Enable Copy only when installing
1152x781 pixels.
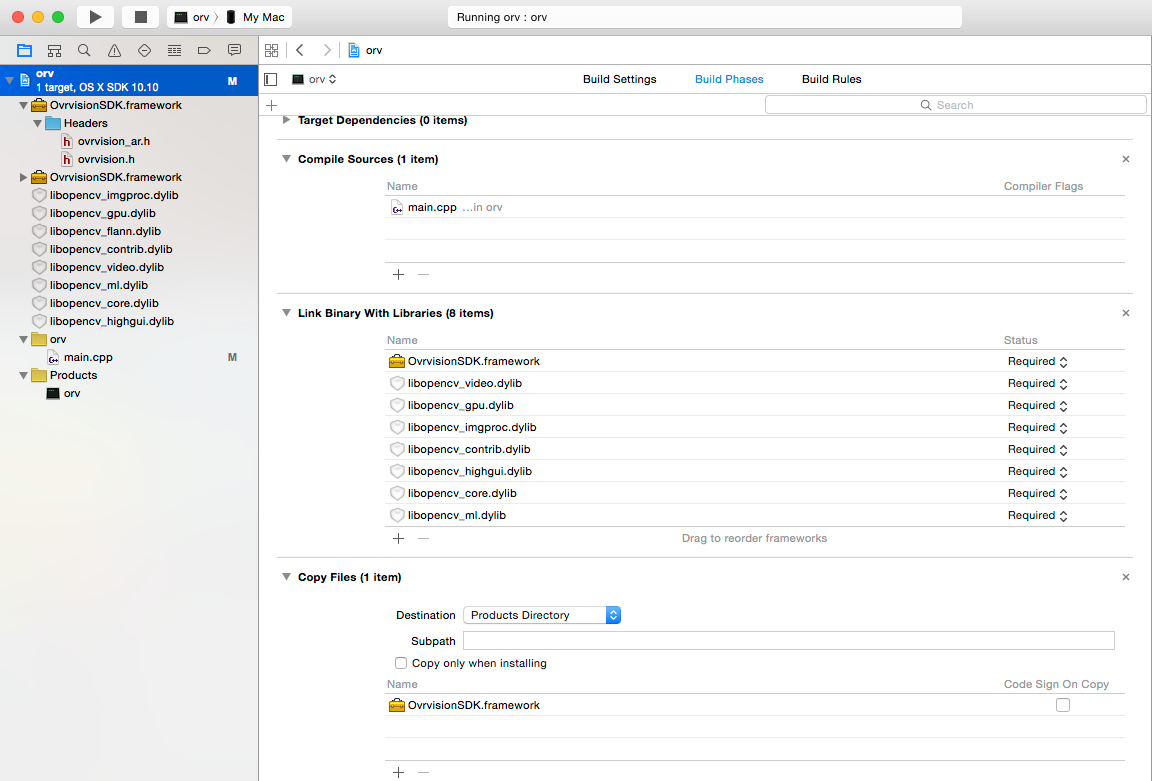coord(400,663)
